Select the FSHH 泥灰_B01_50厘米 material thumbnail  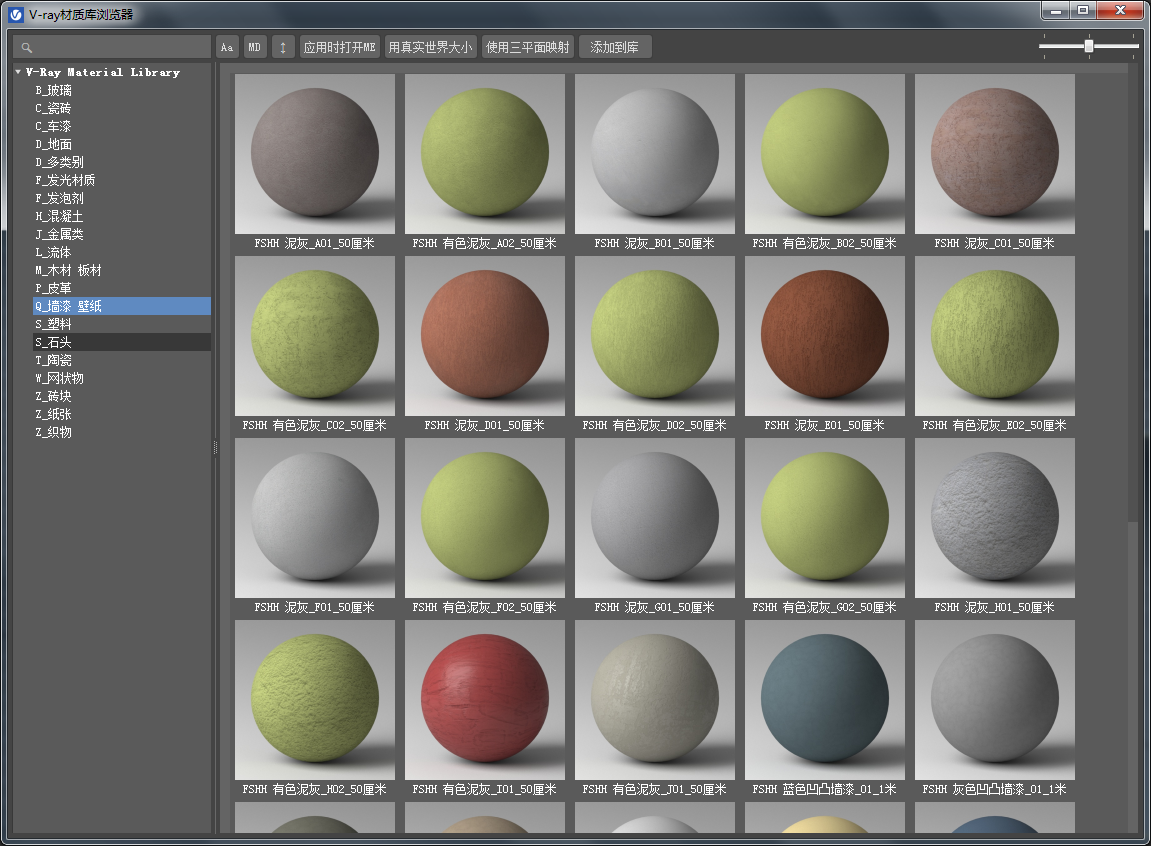pyautogui.click(x=655, y=154)
